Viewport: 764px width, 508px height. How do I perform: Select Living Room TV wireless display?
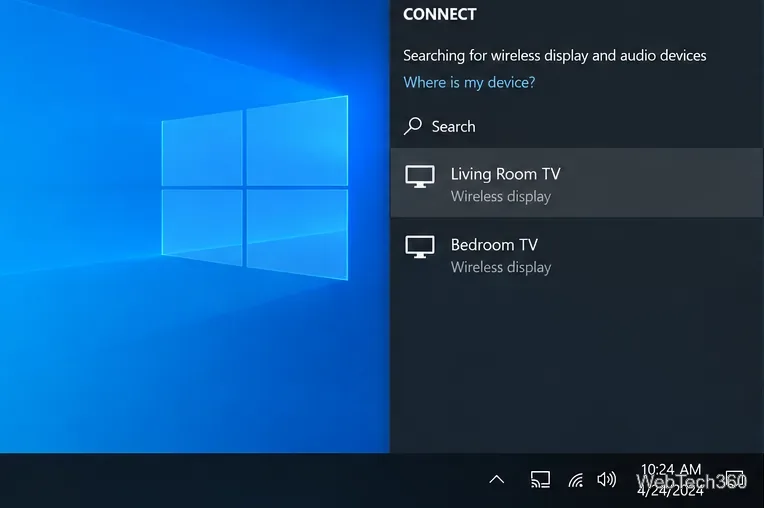[577, 183]
